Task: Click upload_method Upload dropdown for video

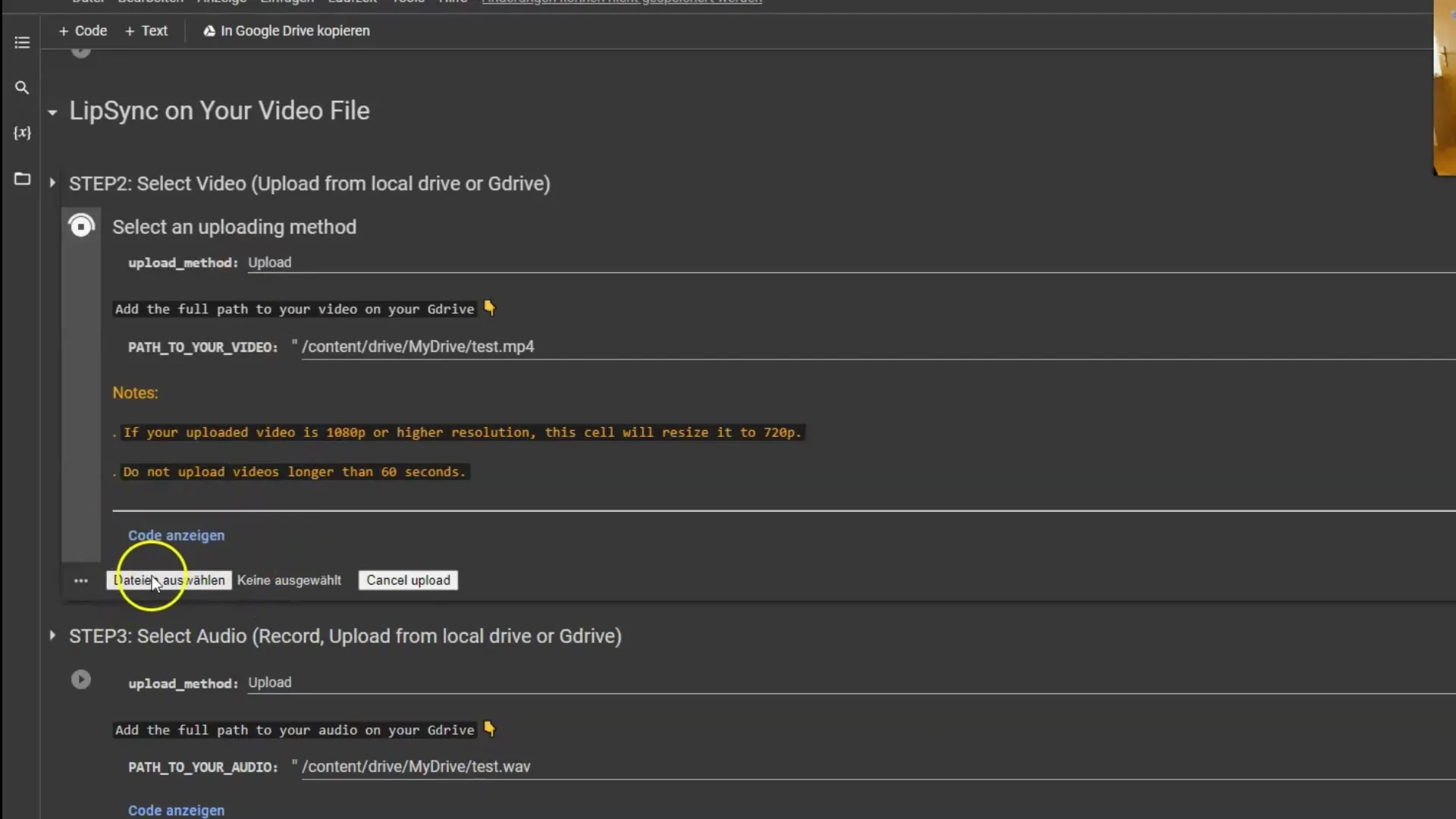Action: pos(270,262)
